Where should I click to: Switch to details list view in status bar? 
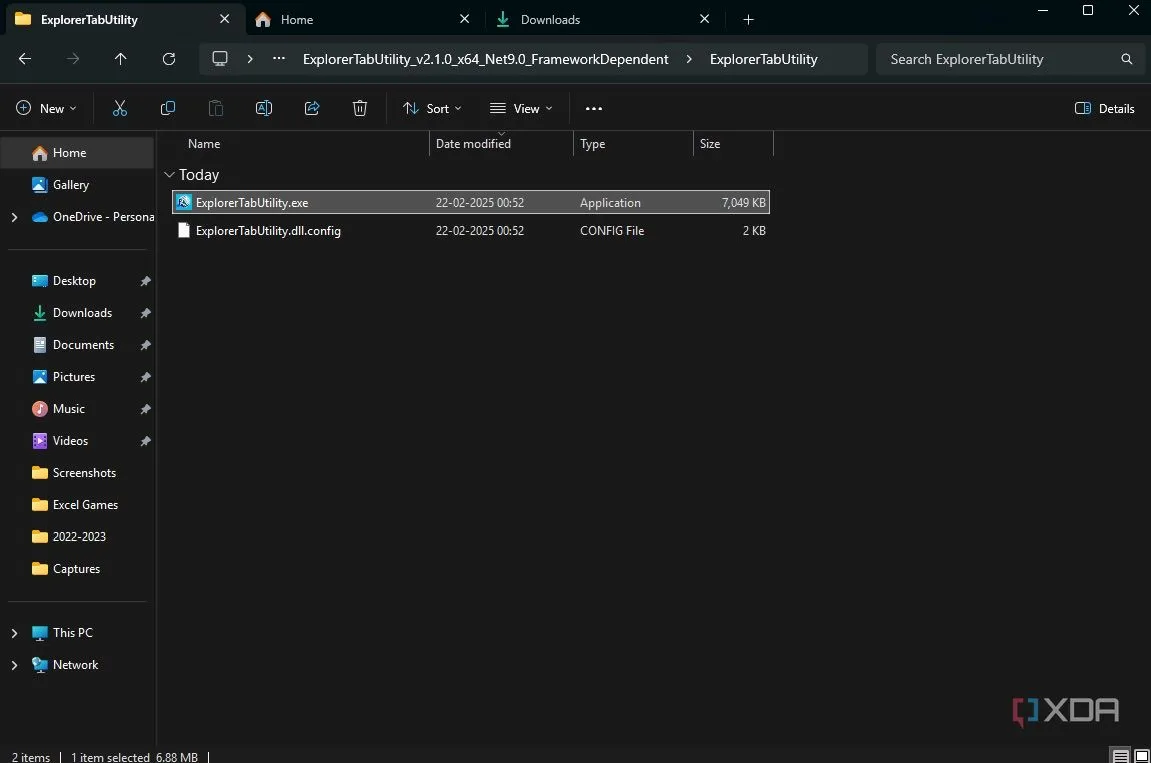coord(1121,756)
